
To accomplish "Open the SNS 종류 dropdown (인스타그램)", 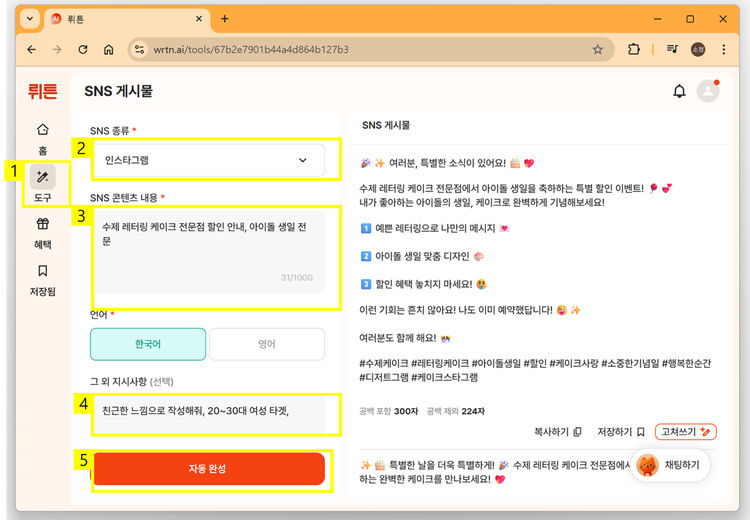I will point(209,160).
